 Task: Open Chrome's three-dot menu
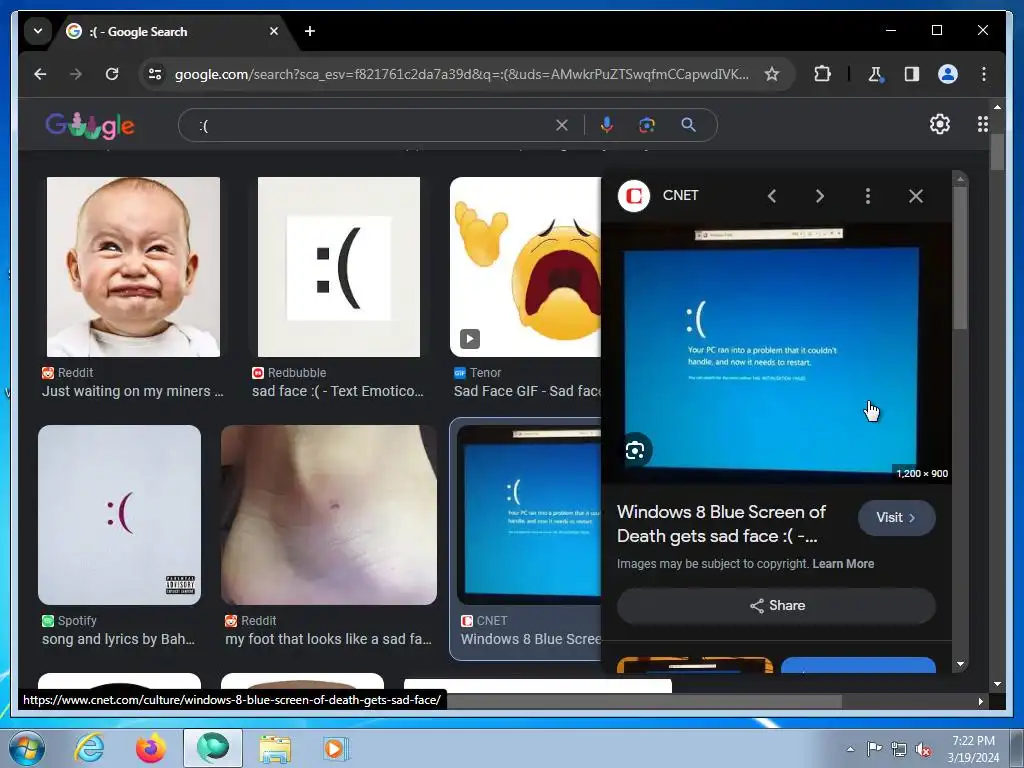click(x=984, y=74)
